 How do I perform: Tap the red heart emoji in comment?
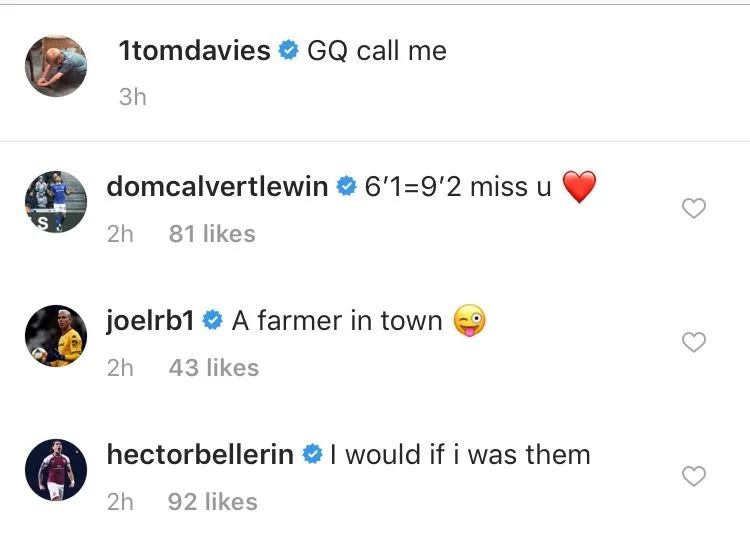click(579, 187)
